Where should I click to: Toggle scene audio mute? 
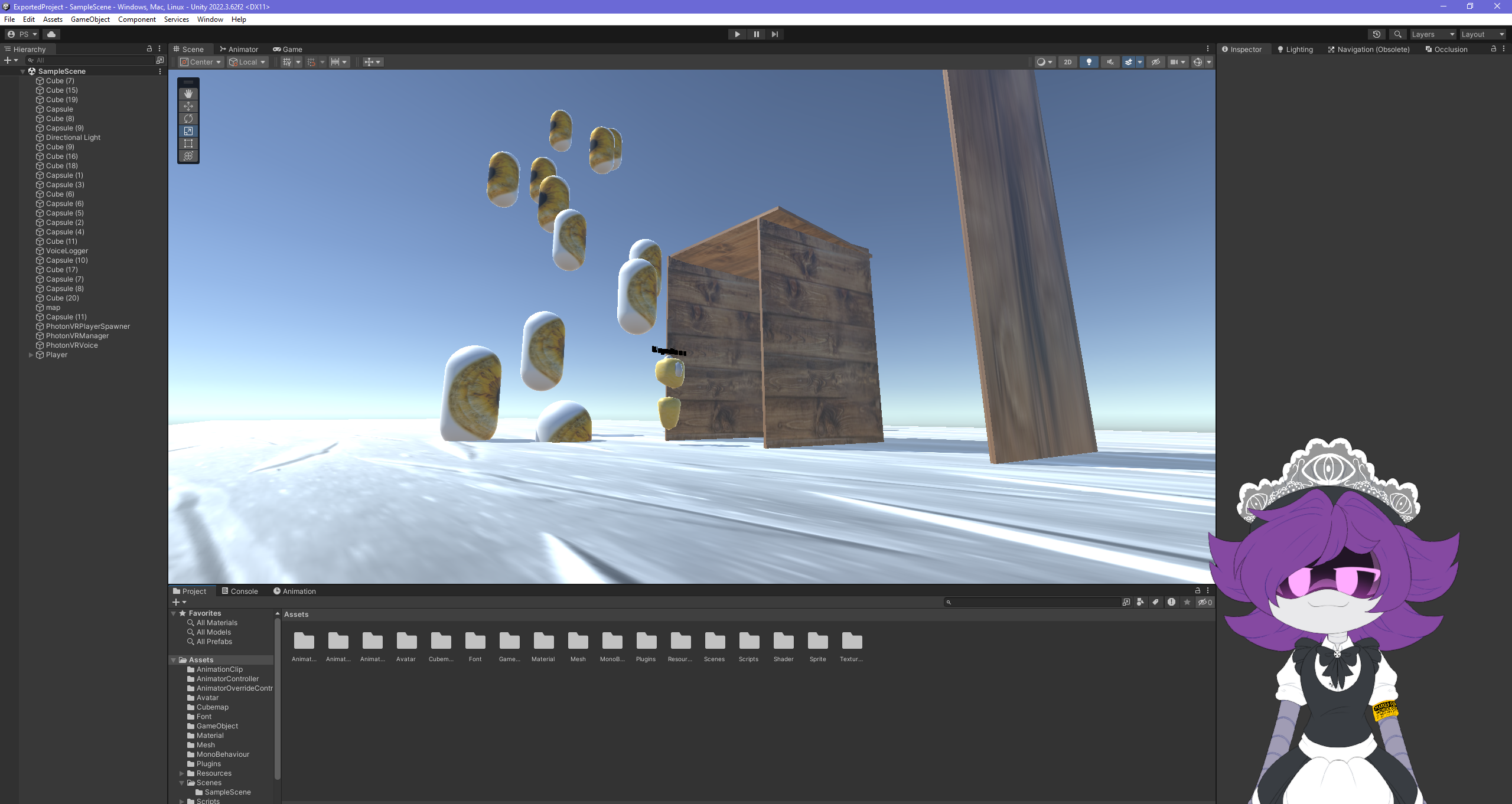pos(1110,62)
